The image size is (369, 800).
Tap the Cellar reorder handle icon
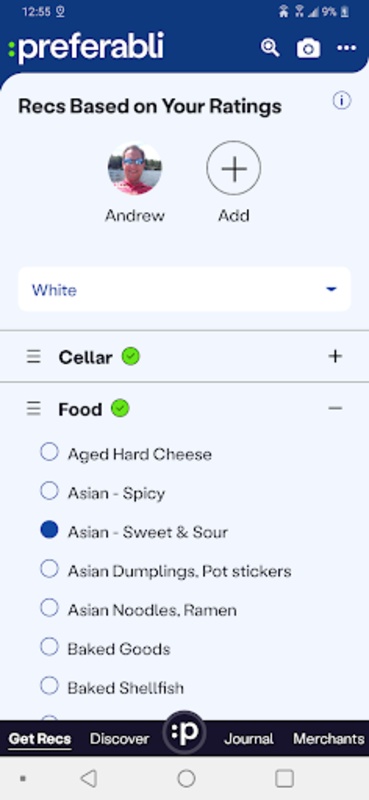click(x=34, y=357)
